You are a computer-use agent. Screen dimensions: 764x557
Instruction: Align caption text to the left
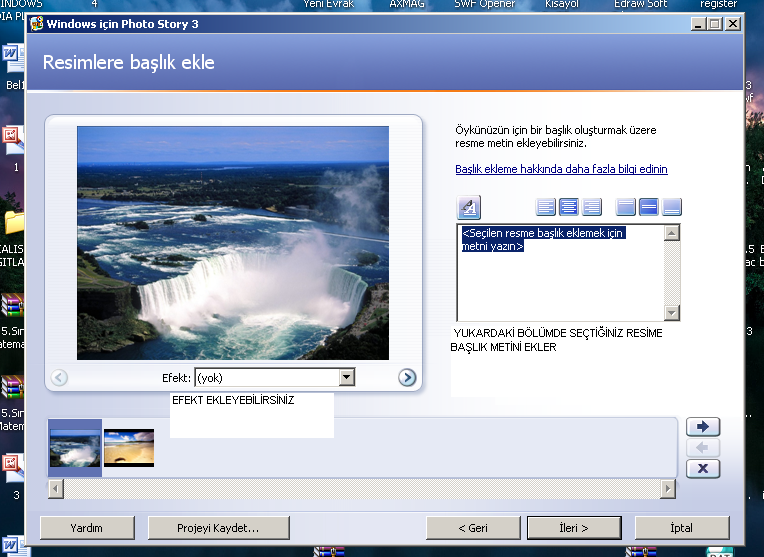(x=546, y=207)
